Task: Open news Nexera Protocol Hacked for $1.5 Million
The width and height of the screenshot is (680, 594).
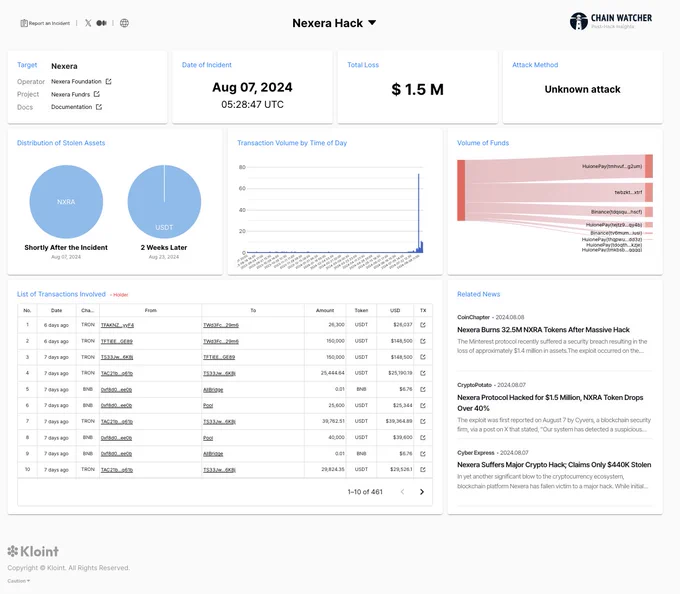Action: tap(550, 403)
